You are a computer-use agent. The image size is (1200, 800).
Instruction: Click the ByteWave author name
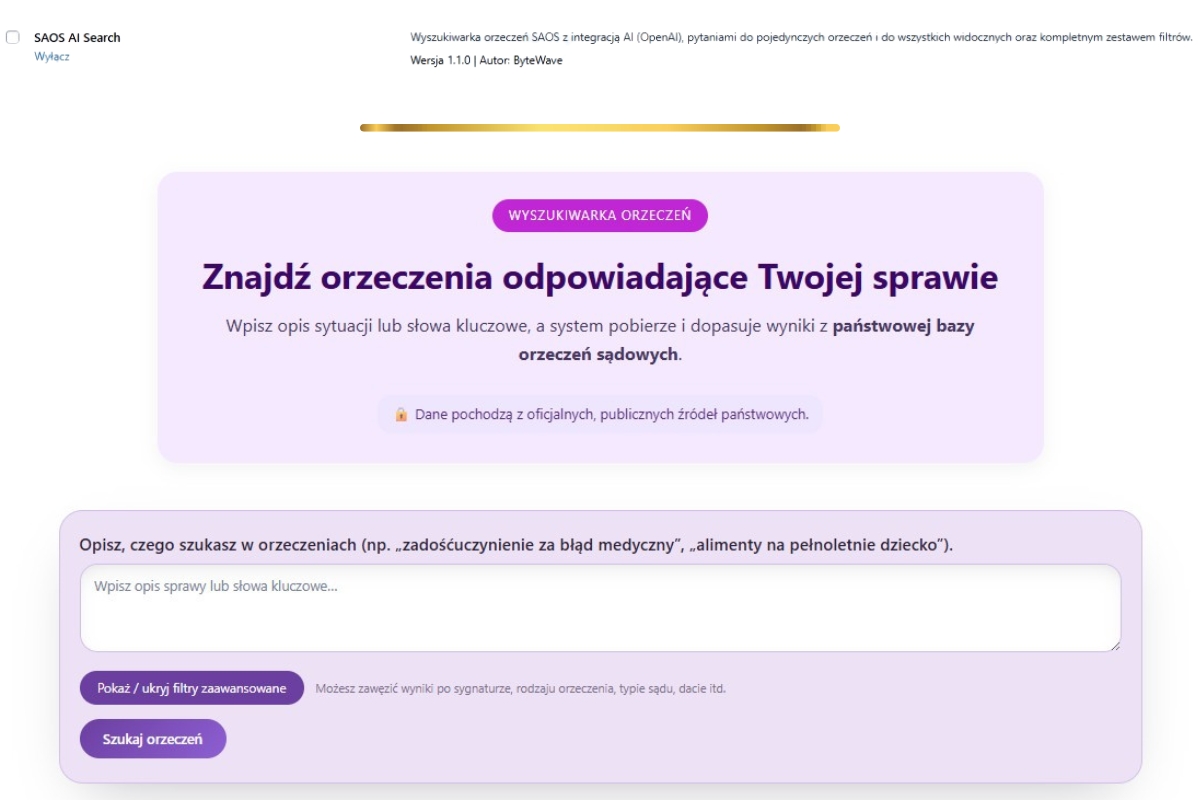(537, 60)
